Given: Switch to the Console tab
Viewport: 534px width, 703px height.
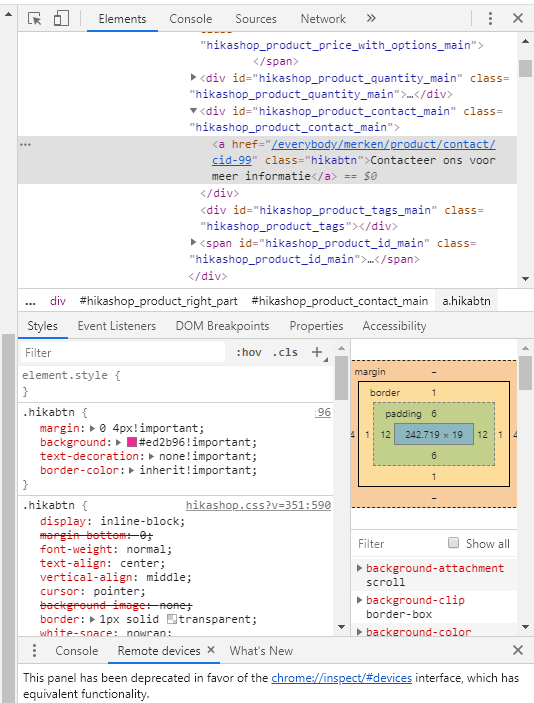Looking at the screenshot, I should pyautogui.click(x=191, y=19).
